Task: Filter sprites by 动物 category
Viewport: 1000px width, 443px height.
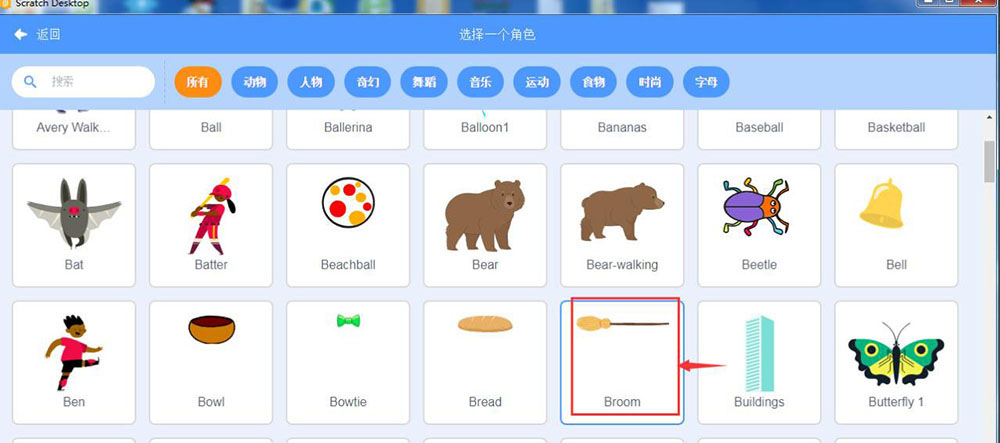Action: [254, 82]
